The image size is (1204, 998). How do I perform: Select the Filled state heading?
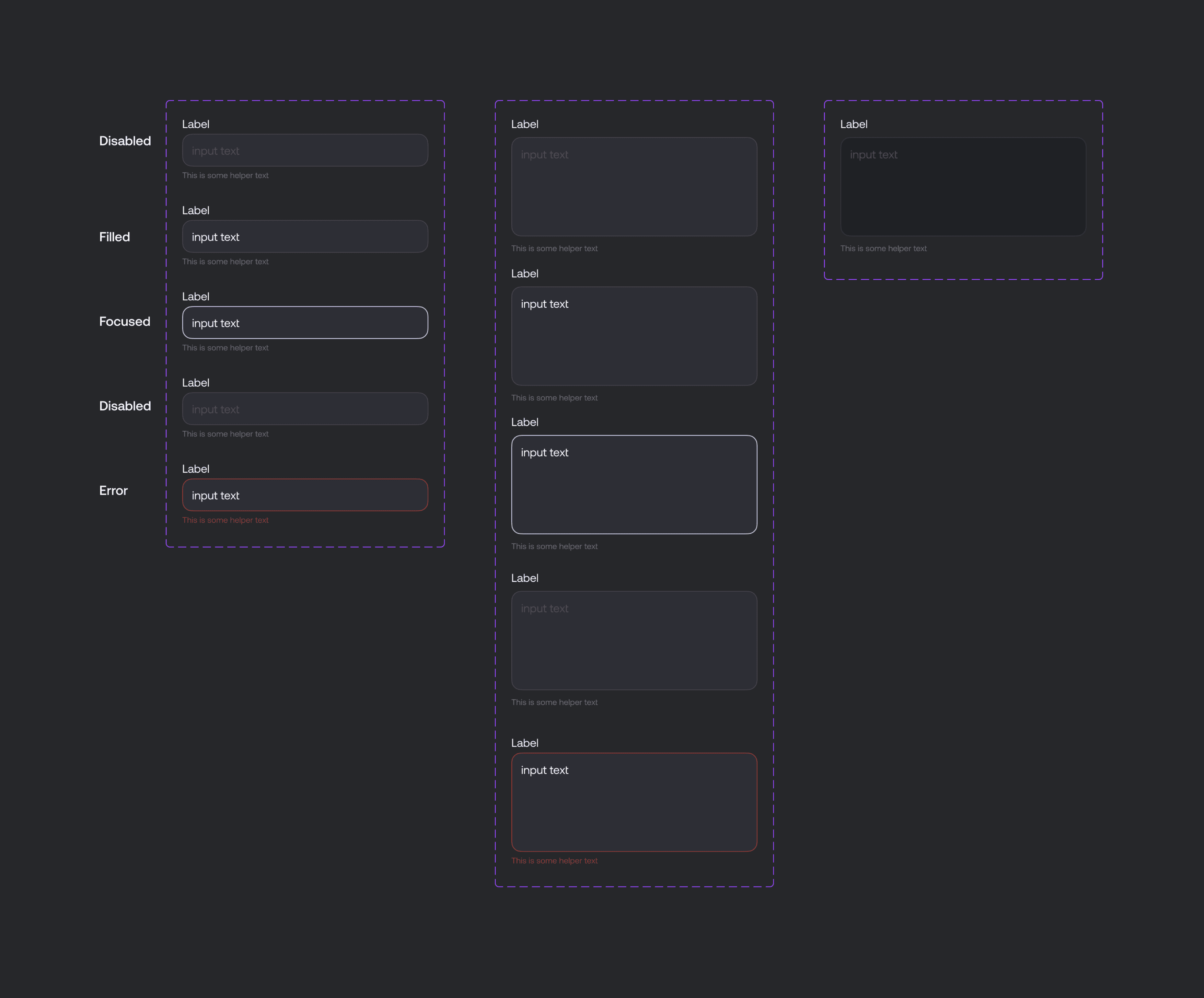point(115,237)
